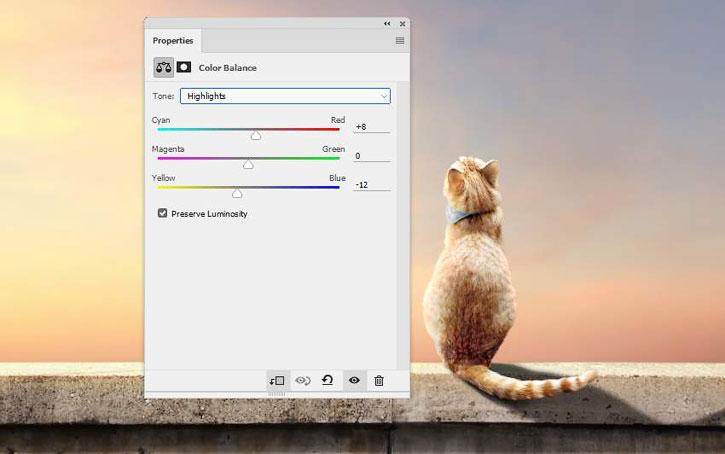
Task: Click the Magenta label
Action: click(x=168, y=149)
